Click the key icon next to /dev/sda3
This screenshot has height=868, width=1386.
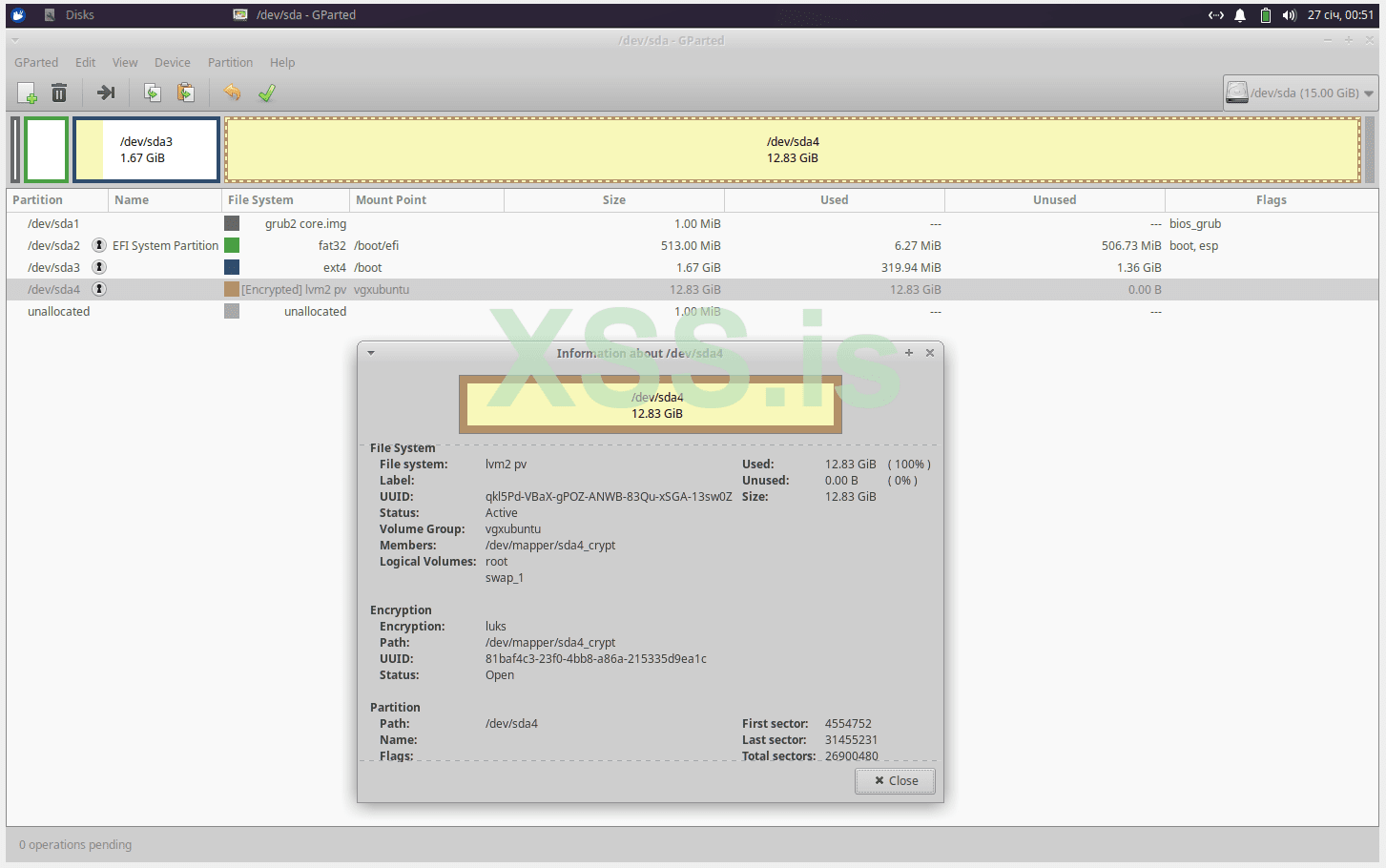(99, 267)
